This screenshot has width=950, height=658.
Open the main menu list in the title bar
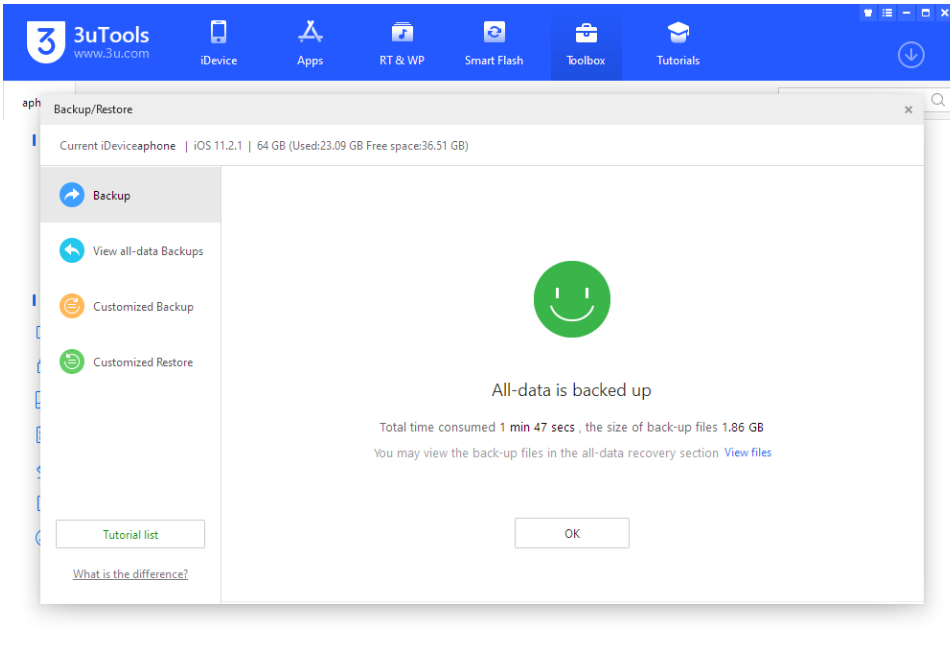[x=886, y=13]
